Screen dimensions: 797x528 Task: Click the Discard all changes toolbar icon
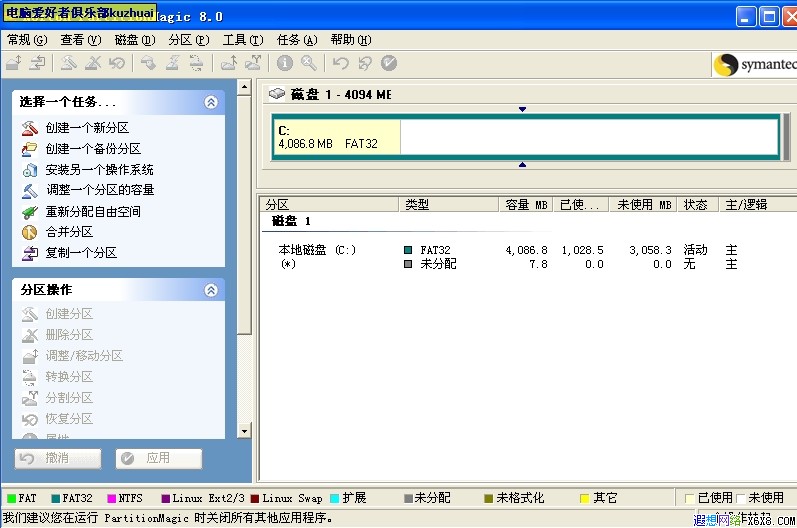(x=364, y=63)
